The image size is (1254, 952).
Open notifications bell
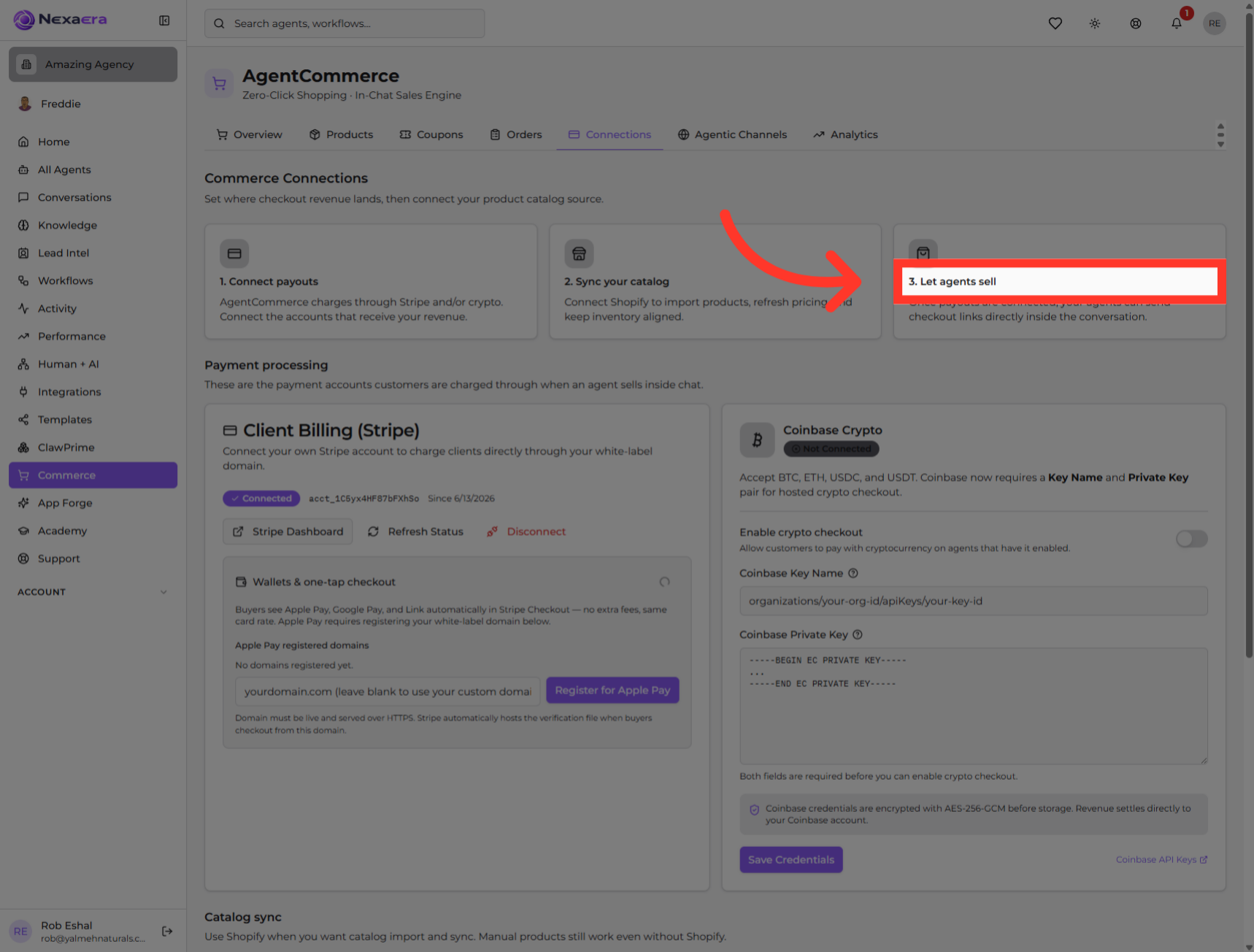tap(1177, 23)
